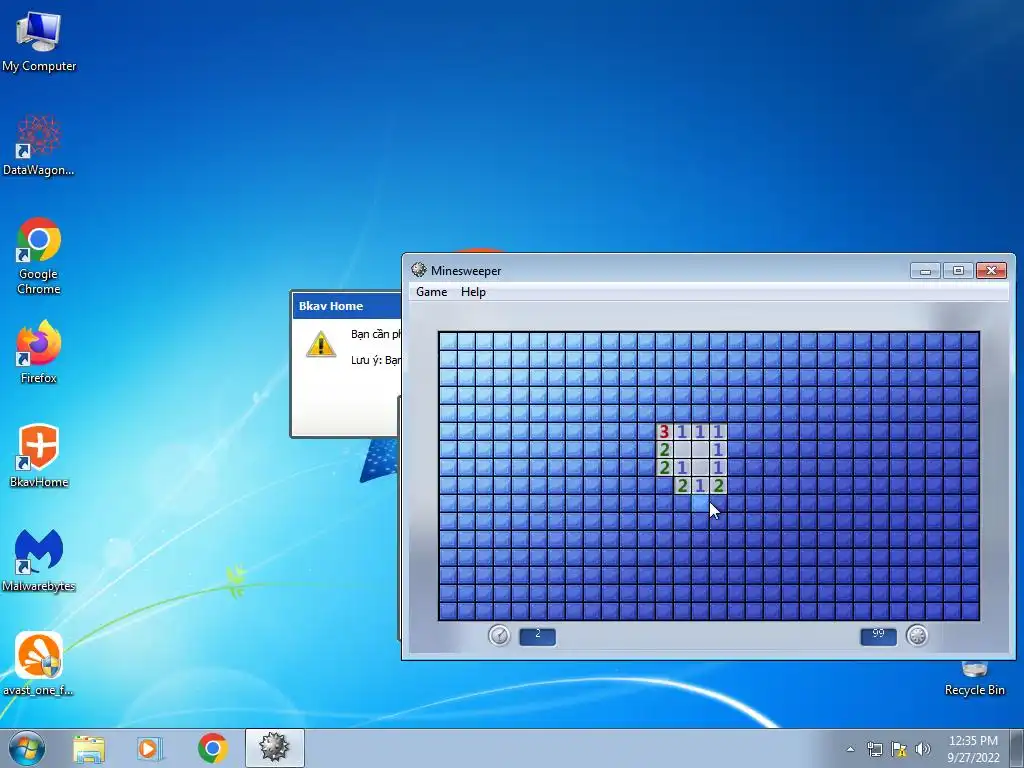This screenshot has height=768, width=1024.
Task: Uncover the highlighted light-blue cell under the cursor
Action: point(700,504)
